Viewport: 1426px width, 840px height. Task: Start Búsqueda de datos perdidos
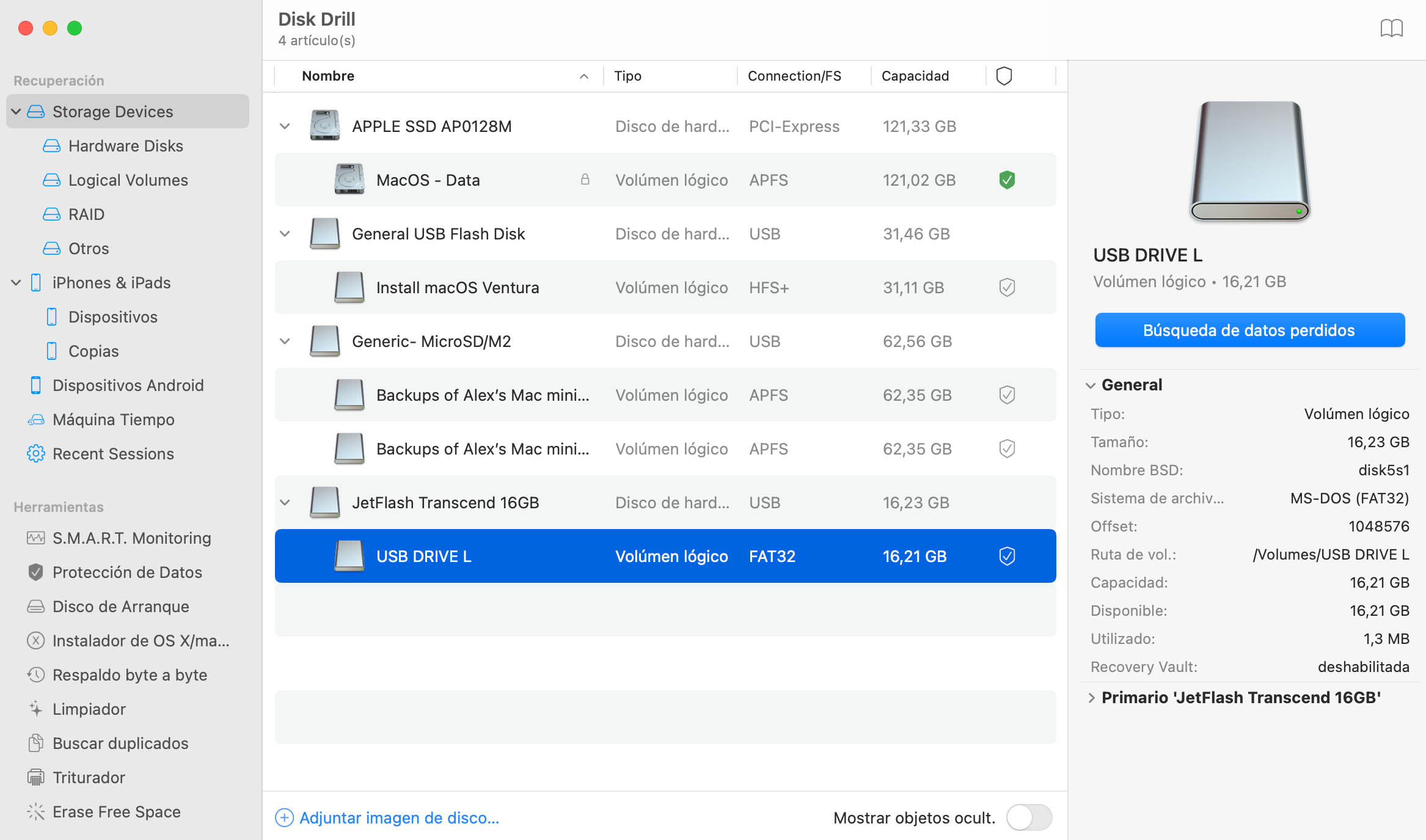1249,330
